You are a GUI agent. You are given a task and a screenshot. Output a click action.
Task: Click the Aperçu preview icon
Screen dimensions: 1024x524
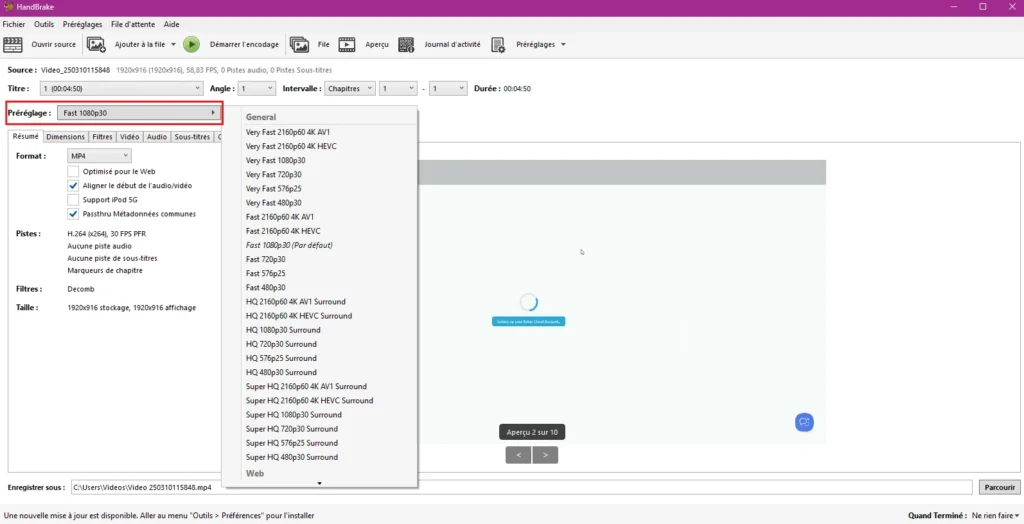(347, 44)
